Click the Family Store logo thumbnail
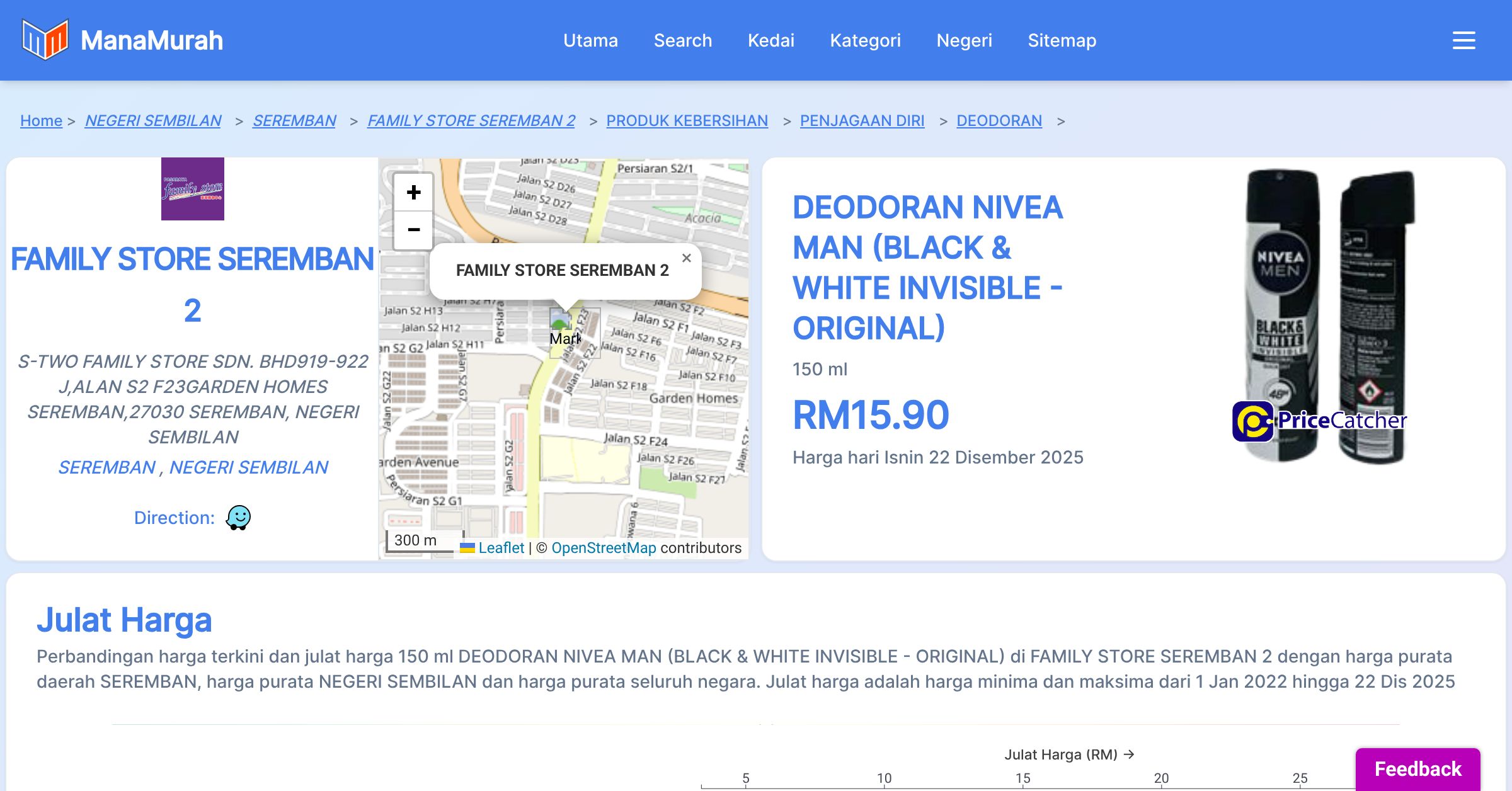 [x=192, y=189]
